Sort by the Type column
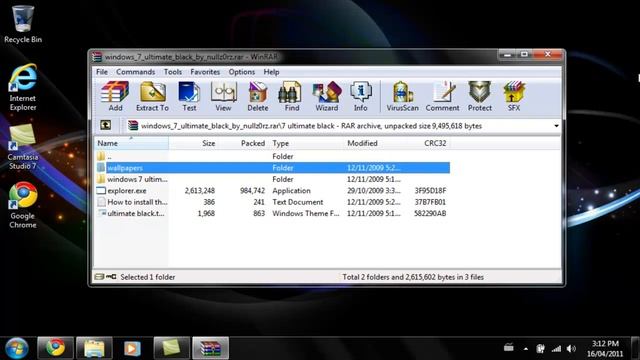640x360 pixels. 306,143
